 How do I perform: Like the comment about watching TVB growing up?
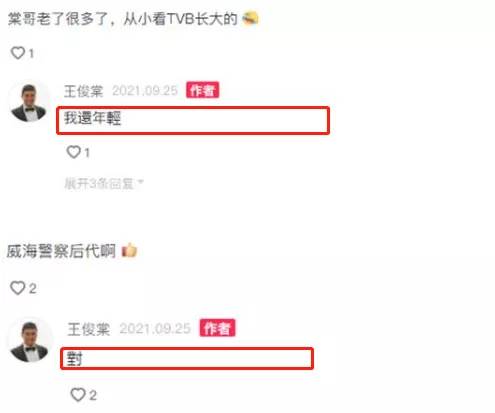pos(18,53)
